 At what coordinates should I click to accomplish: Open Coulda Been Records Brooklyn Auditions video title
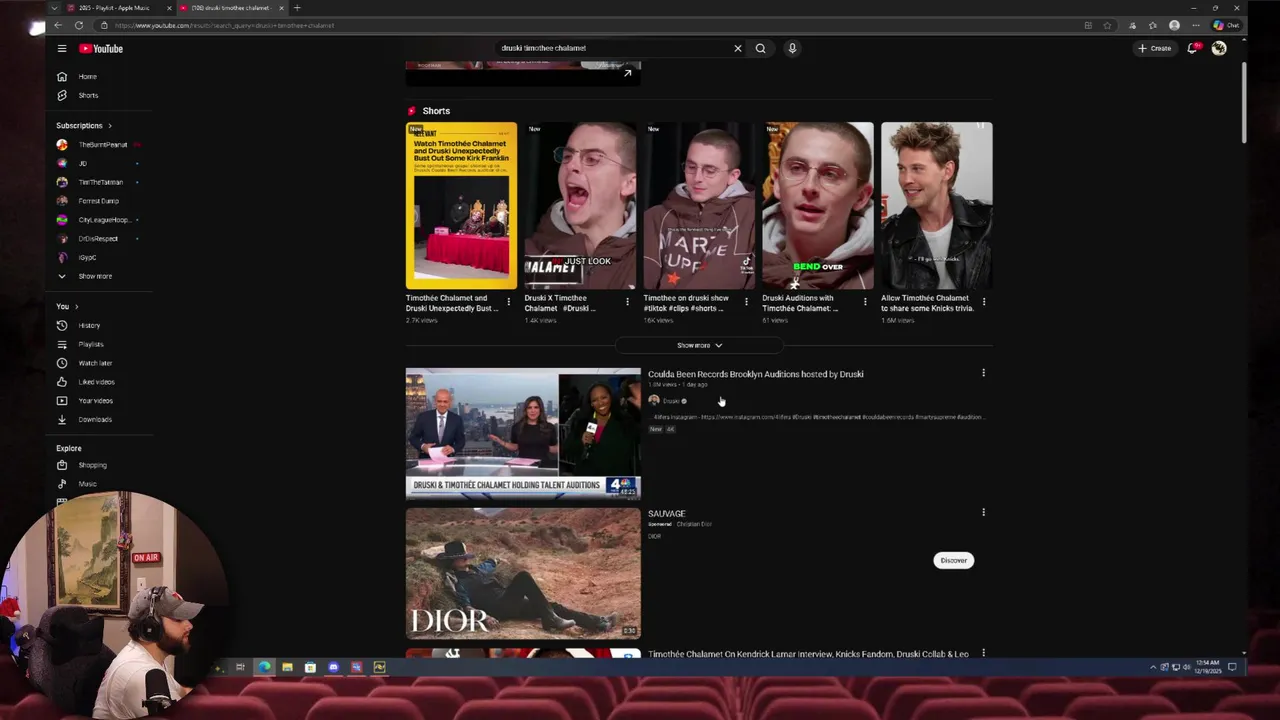755,374
